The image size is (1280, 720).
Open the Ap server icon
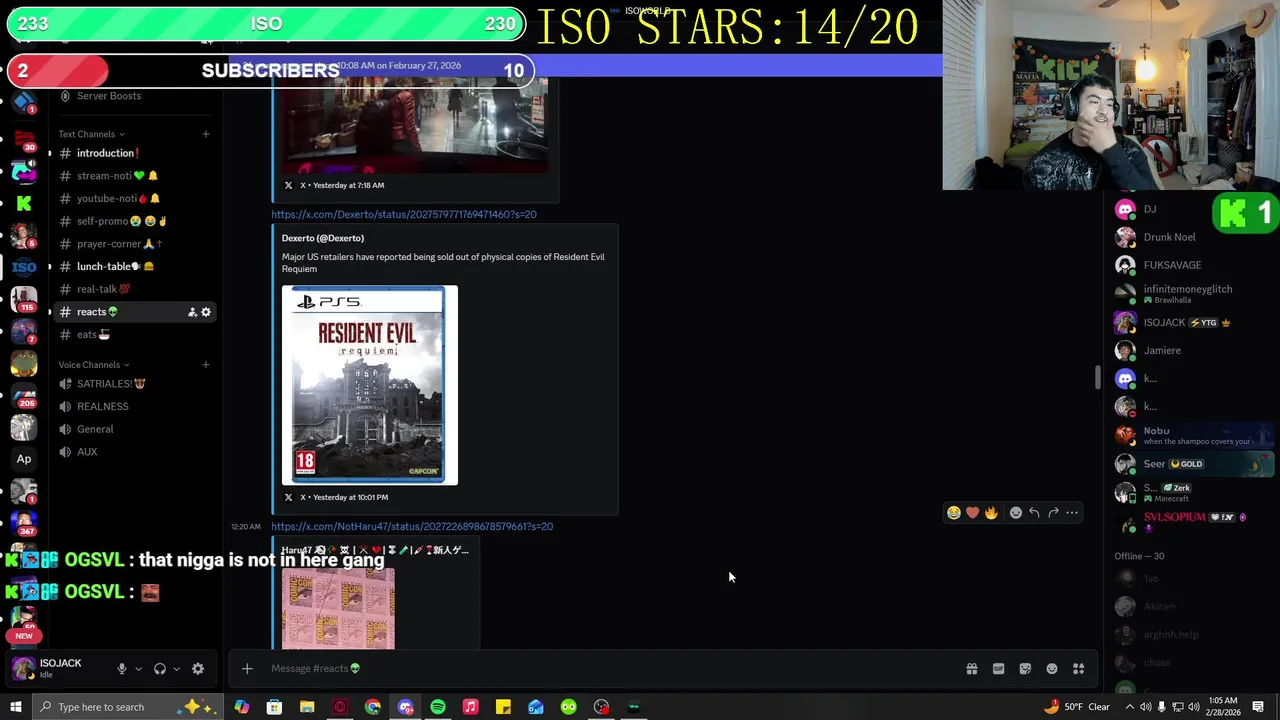click(24, 459)
